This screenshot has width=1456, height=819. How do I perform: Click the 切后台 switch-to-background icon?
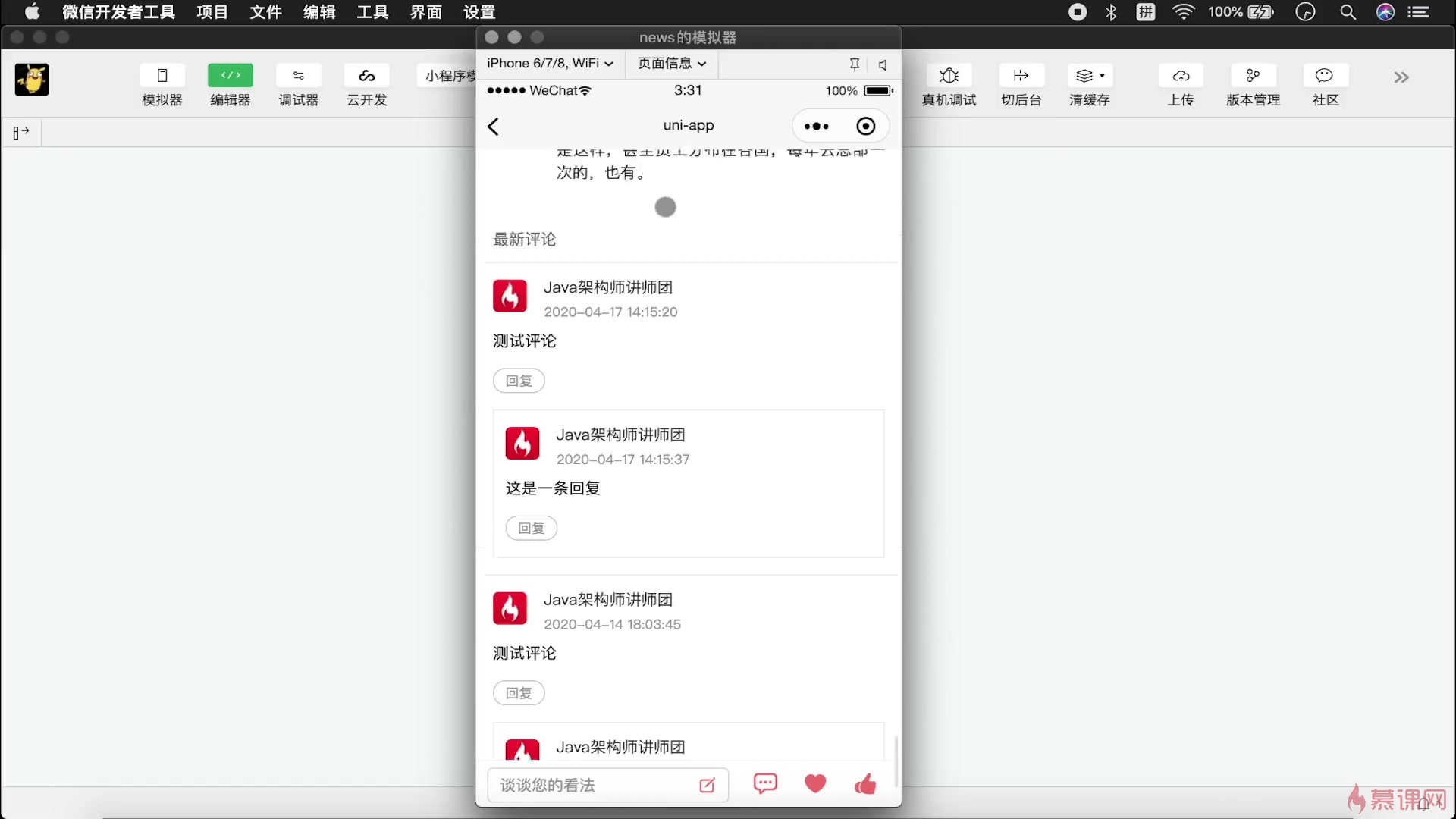1021,76
